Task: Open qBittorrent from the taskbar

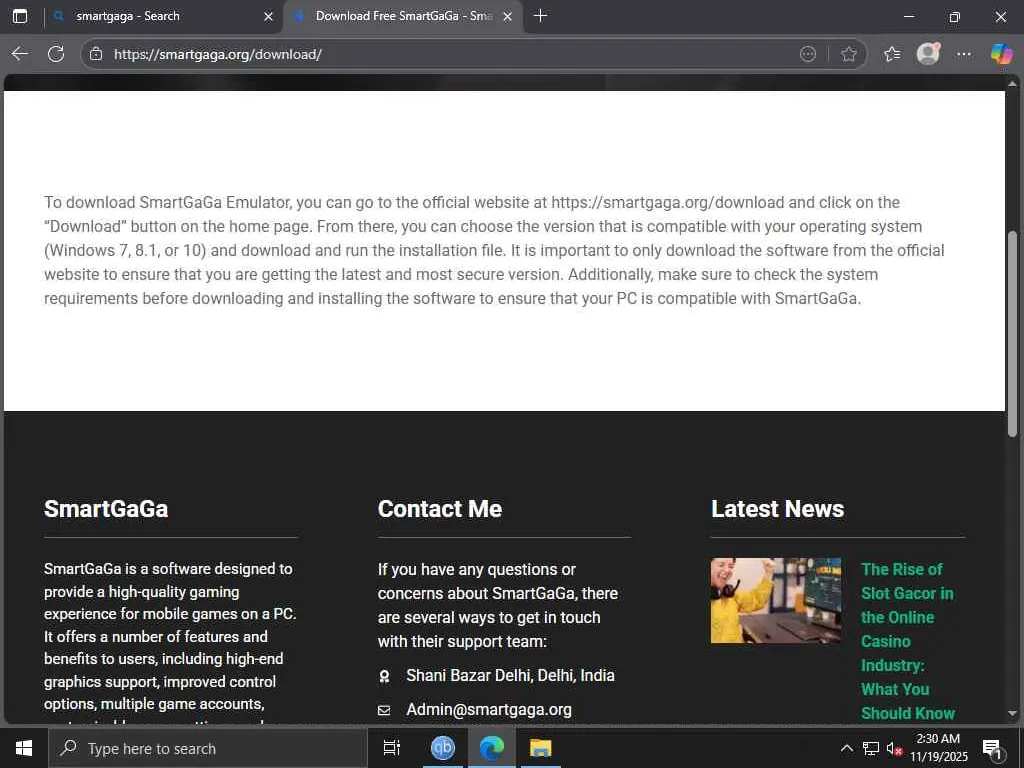Action: point(443,748)
